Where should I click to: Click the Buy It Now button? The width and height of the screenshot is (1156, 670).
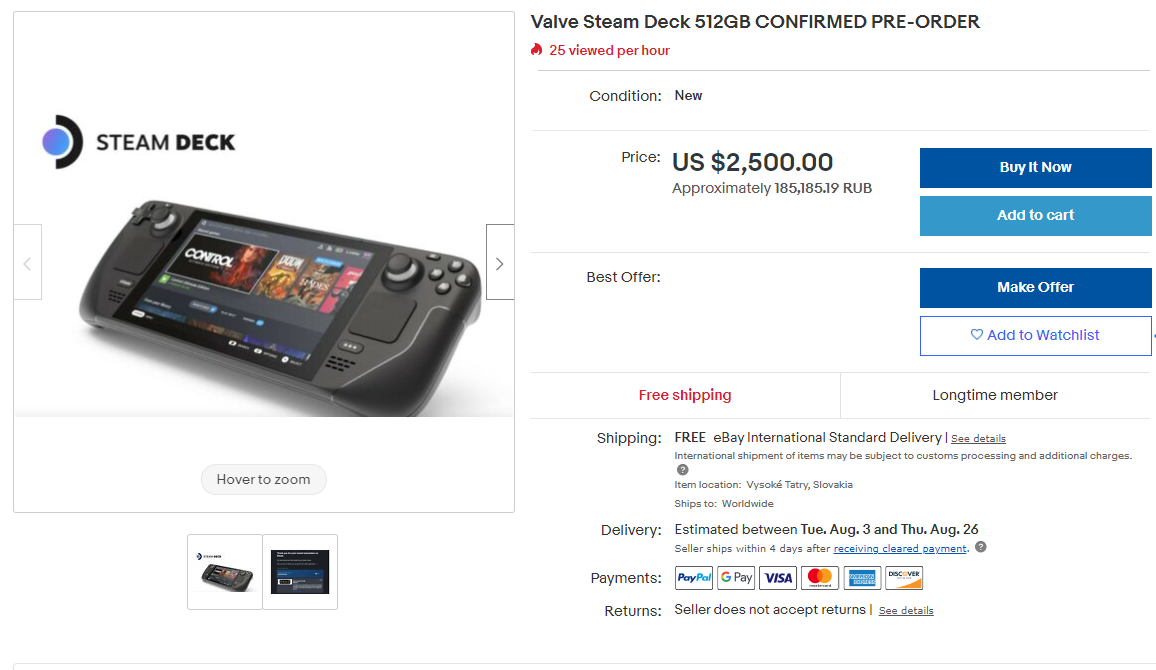[x=1035, y=168]
